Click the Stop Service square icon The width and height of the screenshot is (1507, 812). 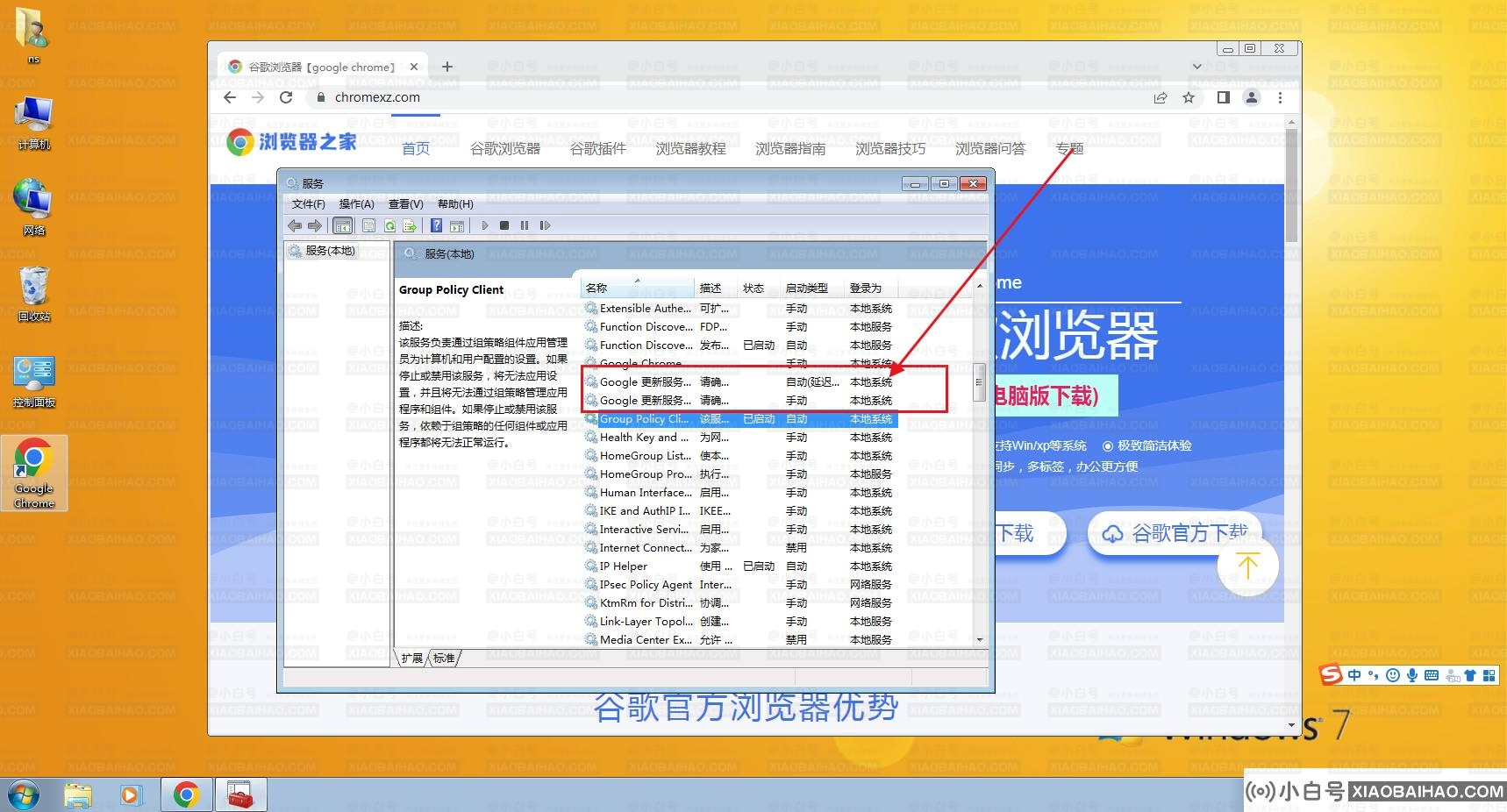pyautogui.click(x=504, y=225)
